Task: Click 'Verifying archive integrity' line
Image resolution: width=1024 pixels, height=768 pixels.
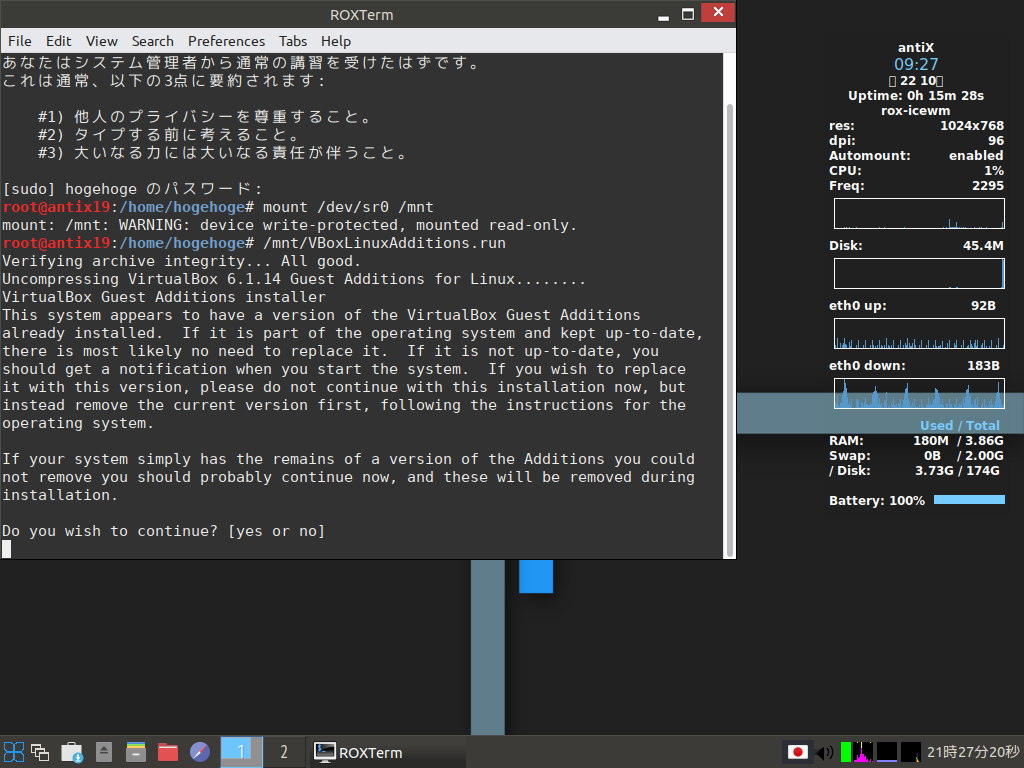Action: point(182,261)
